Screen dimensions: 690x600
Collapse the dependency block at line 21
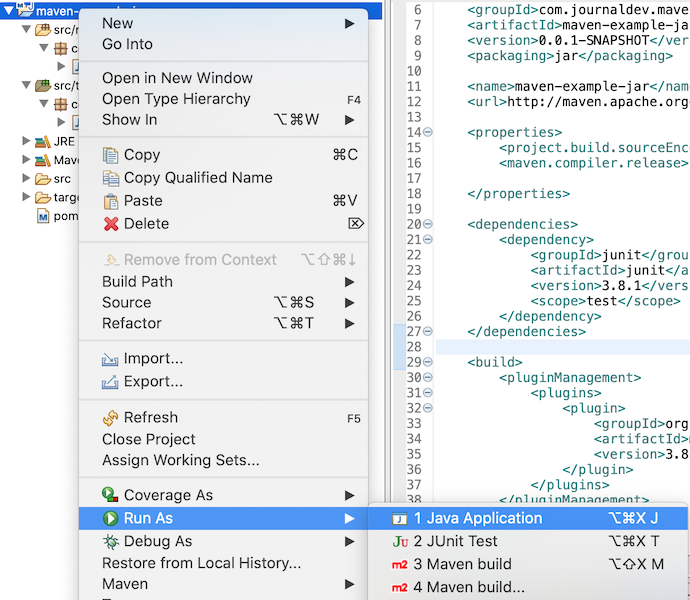[428, 239]
